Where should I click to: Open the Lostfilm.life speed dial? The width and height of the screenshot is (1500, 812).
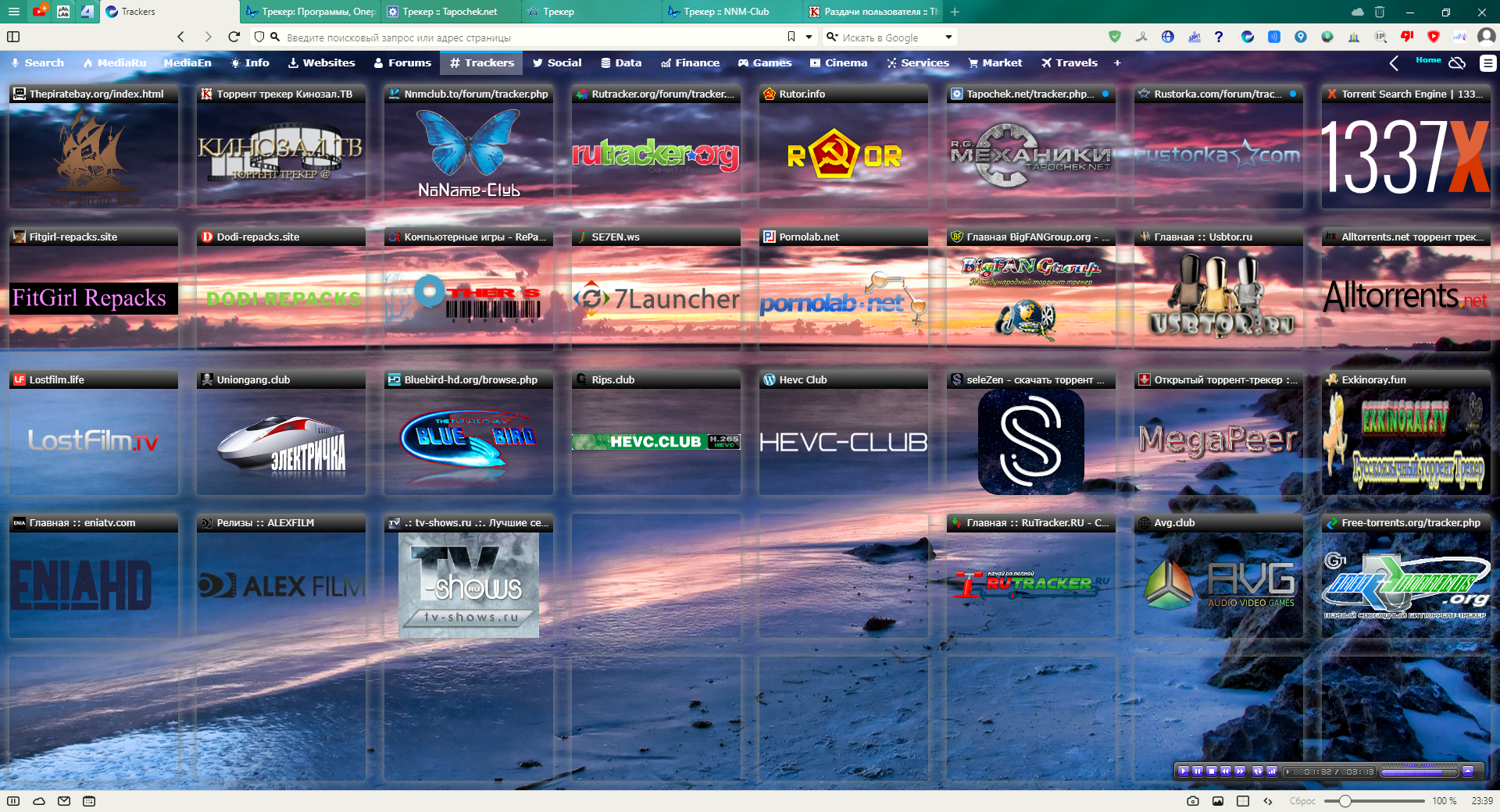click(x=94, y=433)
